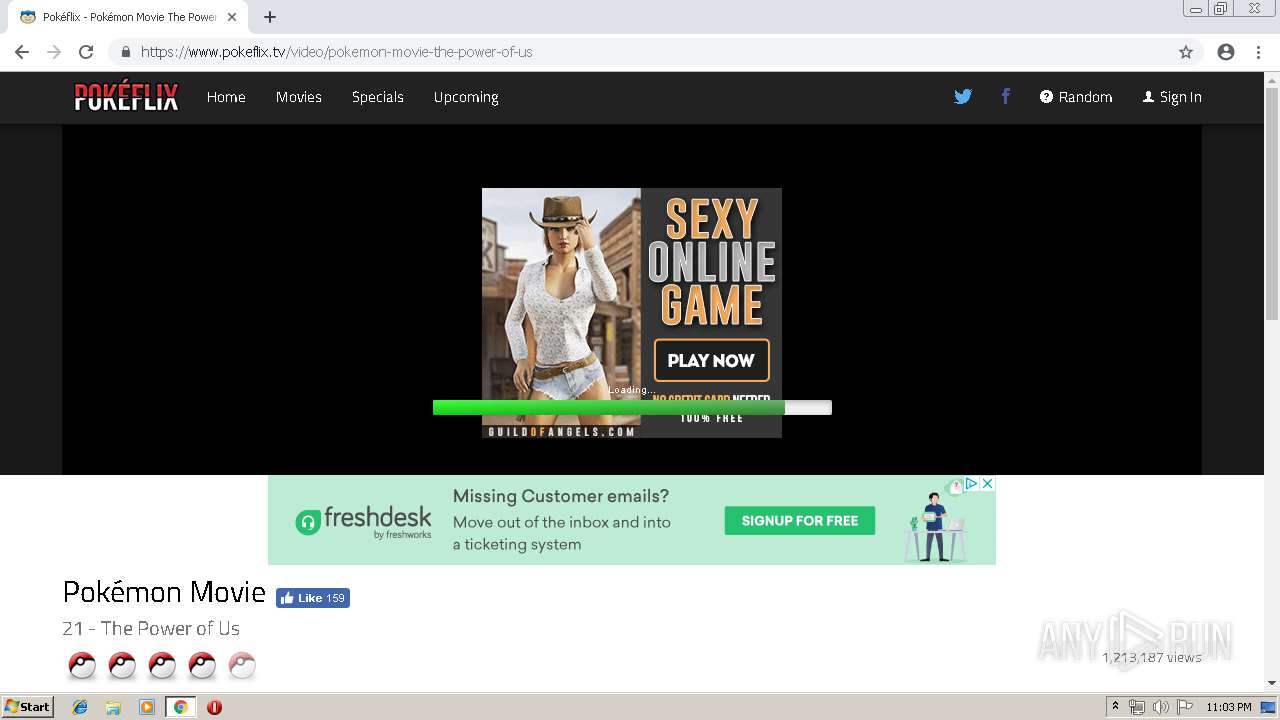Open the Twitter bird icon

(x=963, y=97)
